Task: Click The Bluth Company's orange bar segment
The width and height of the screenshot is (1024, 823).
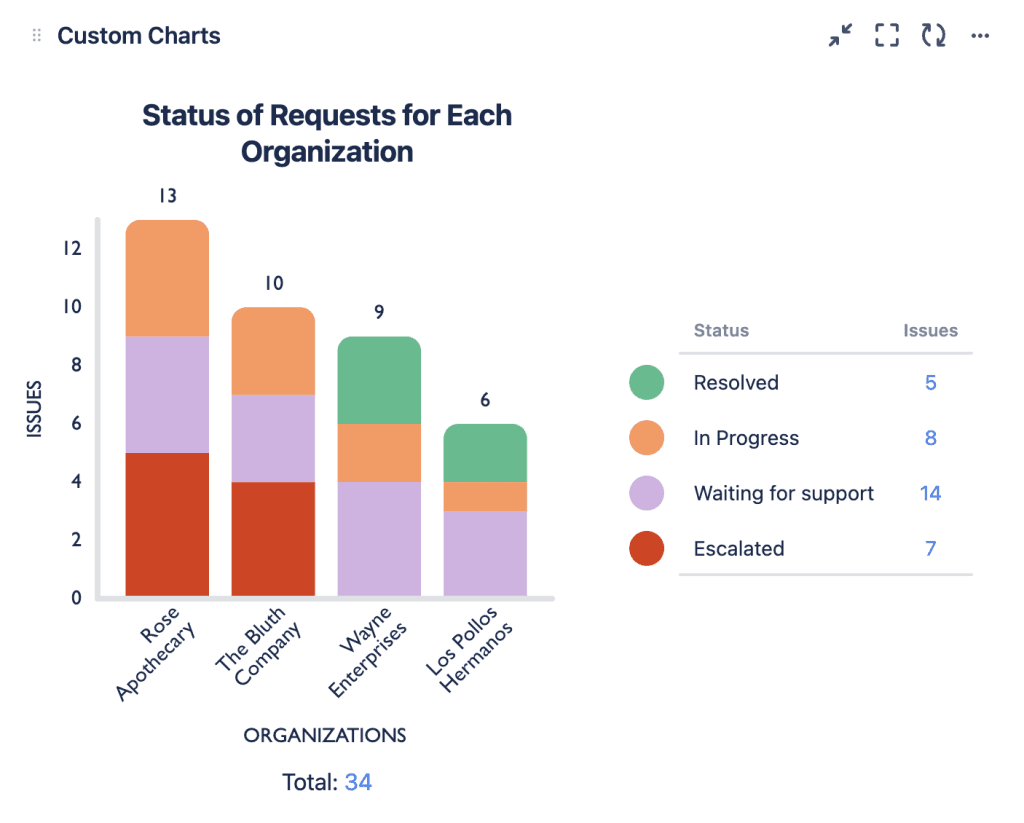Action: click(273, 351)
